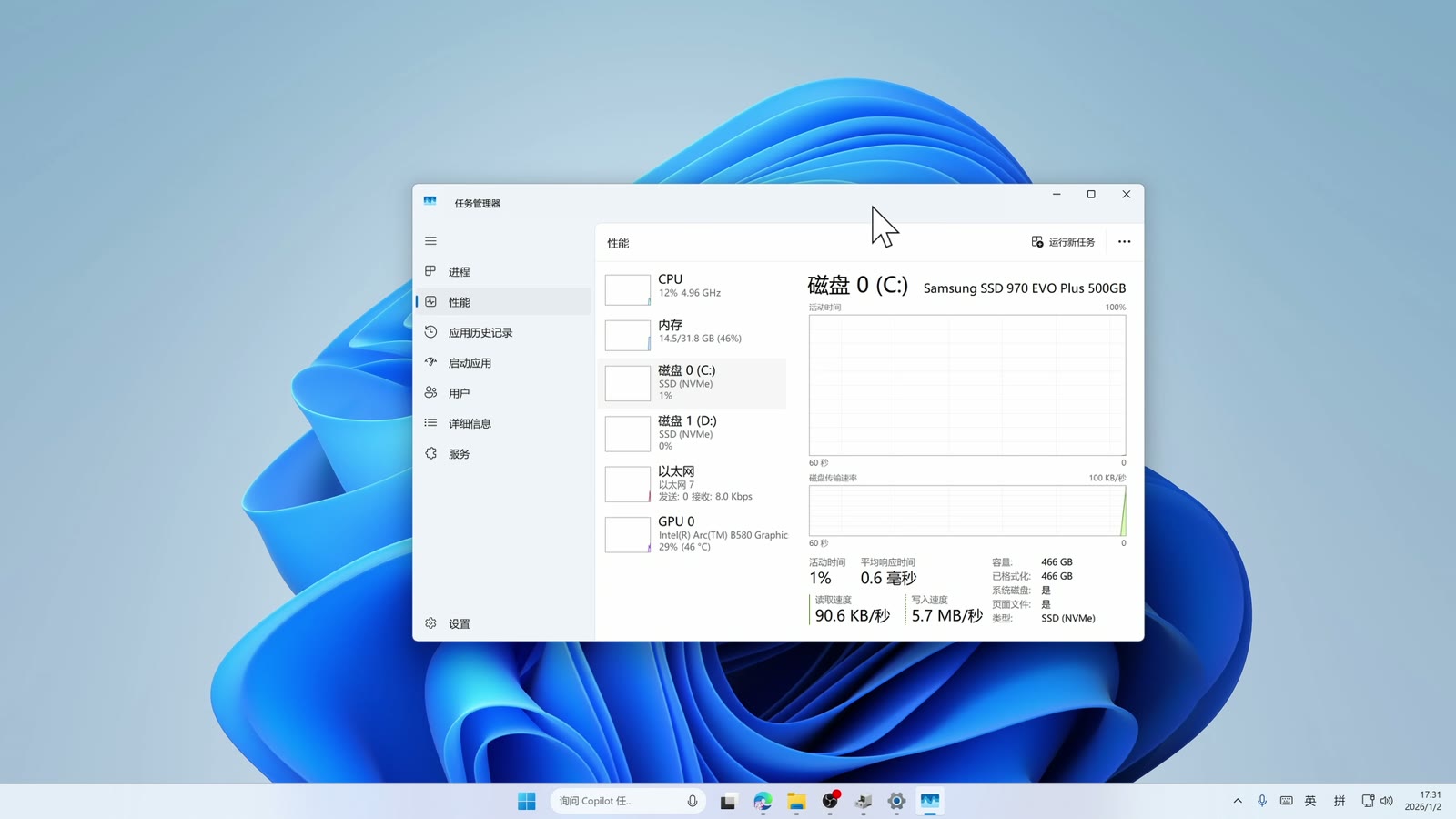Click the system tray microphone icon

pos(1262,801)
